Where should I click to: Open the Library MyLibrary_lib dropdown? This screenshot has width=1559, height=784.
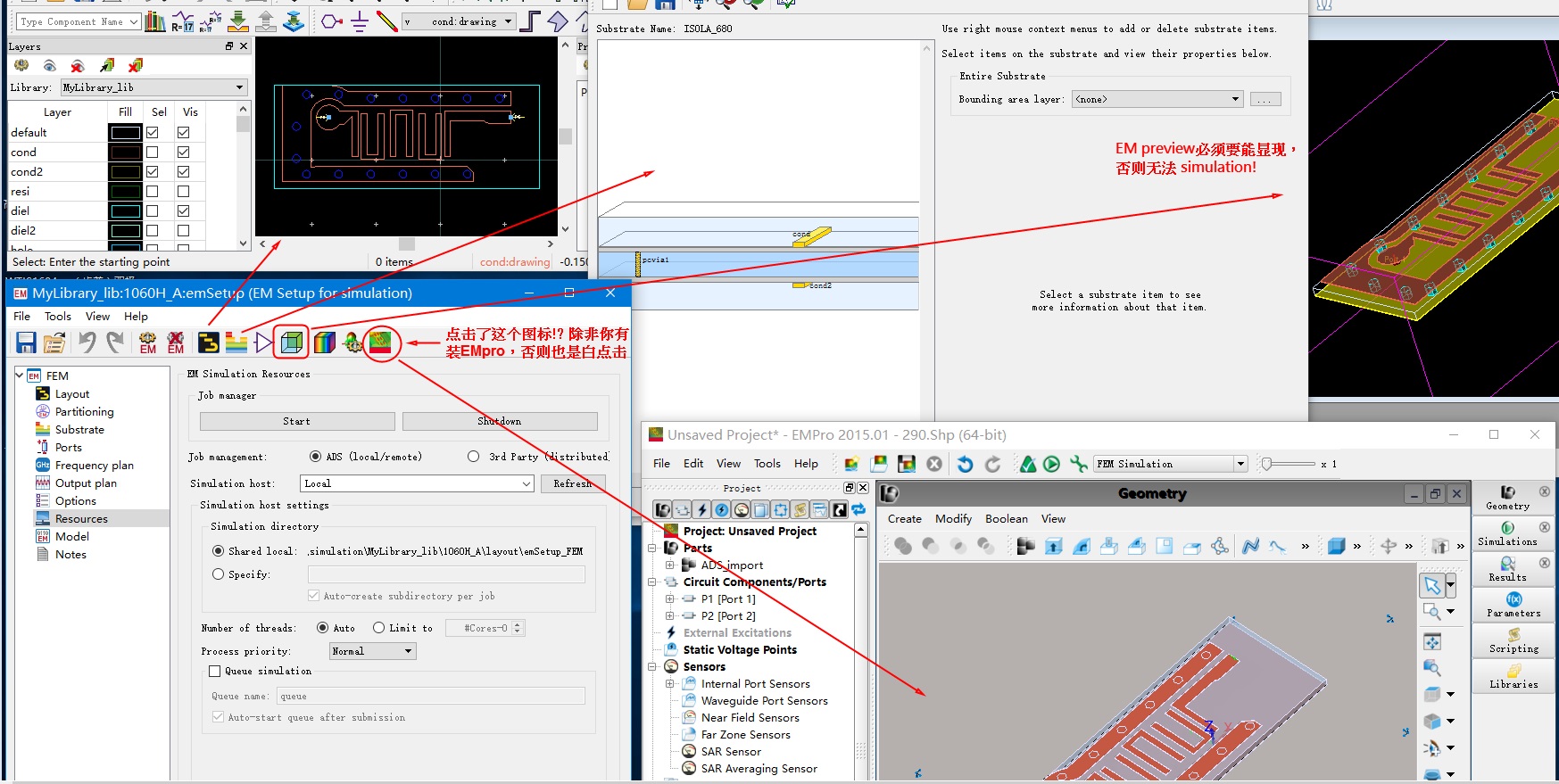pyautogui.click(x=153, y=87)
